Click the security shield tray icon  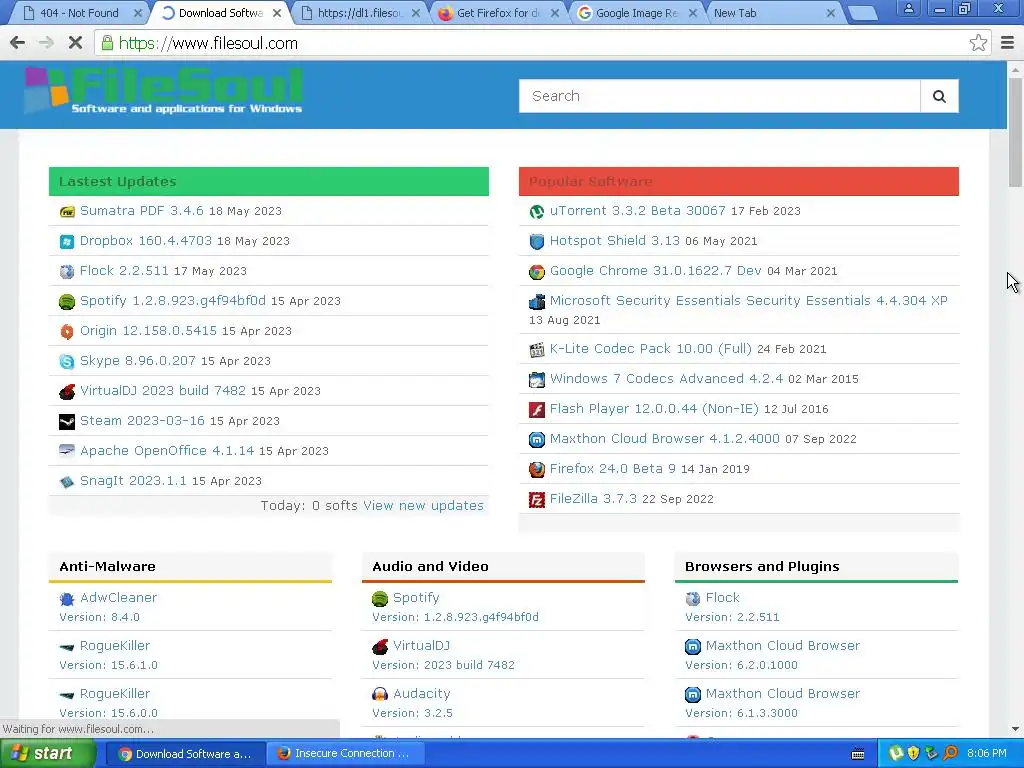[x=913, y=754]
